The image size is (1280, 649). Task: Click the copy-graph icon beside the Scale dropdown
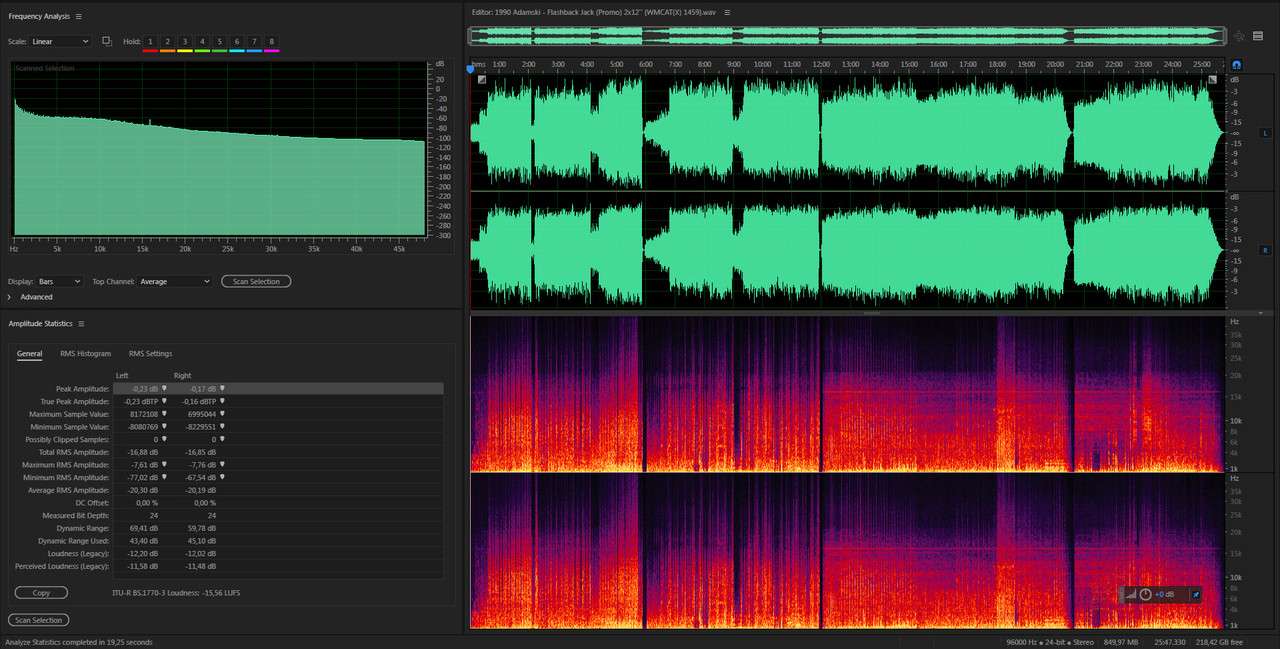pos(107,41)
